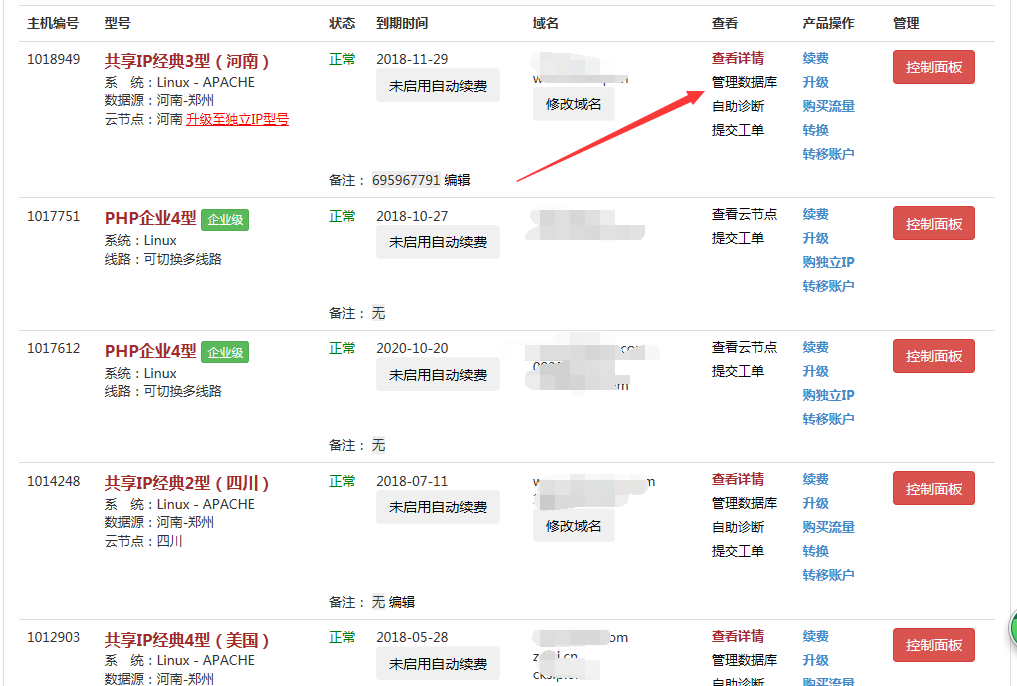This screenshot has width=1017, height=686.
Task: Click 编辑 next to remark 695967791
Action: click(457, 180)
